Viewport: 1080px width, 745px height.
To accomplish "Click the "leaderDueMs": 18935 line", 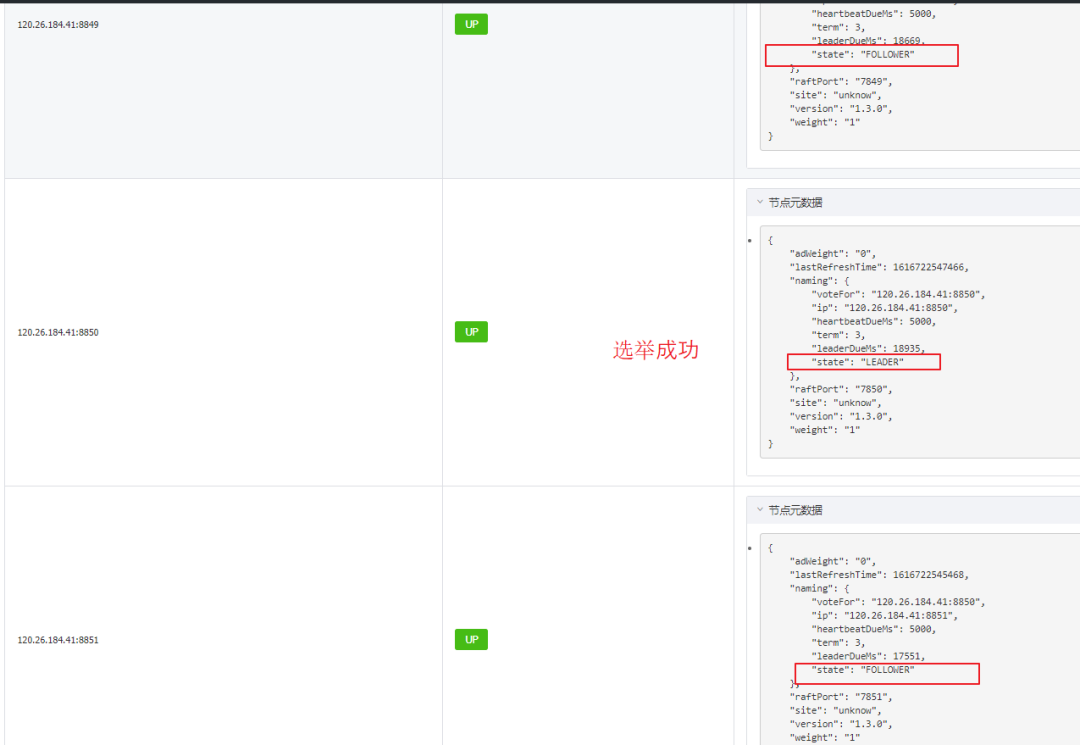I will 869,348.
